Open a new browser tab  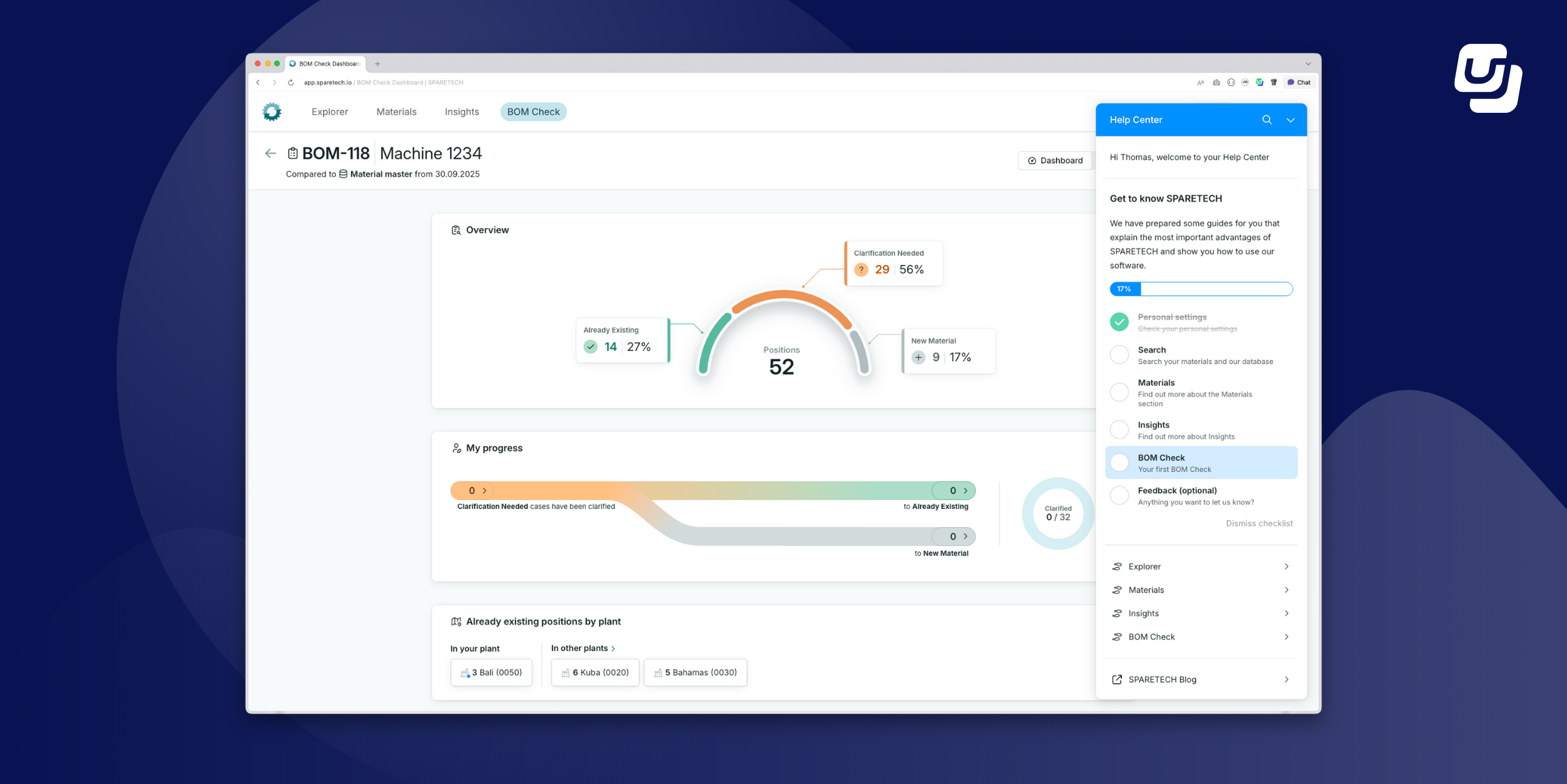coord(377,64)
